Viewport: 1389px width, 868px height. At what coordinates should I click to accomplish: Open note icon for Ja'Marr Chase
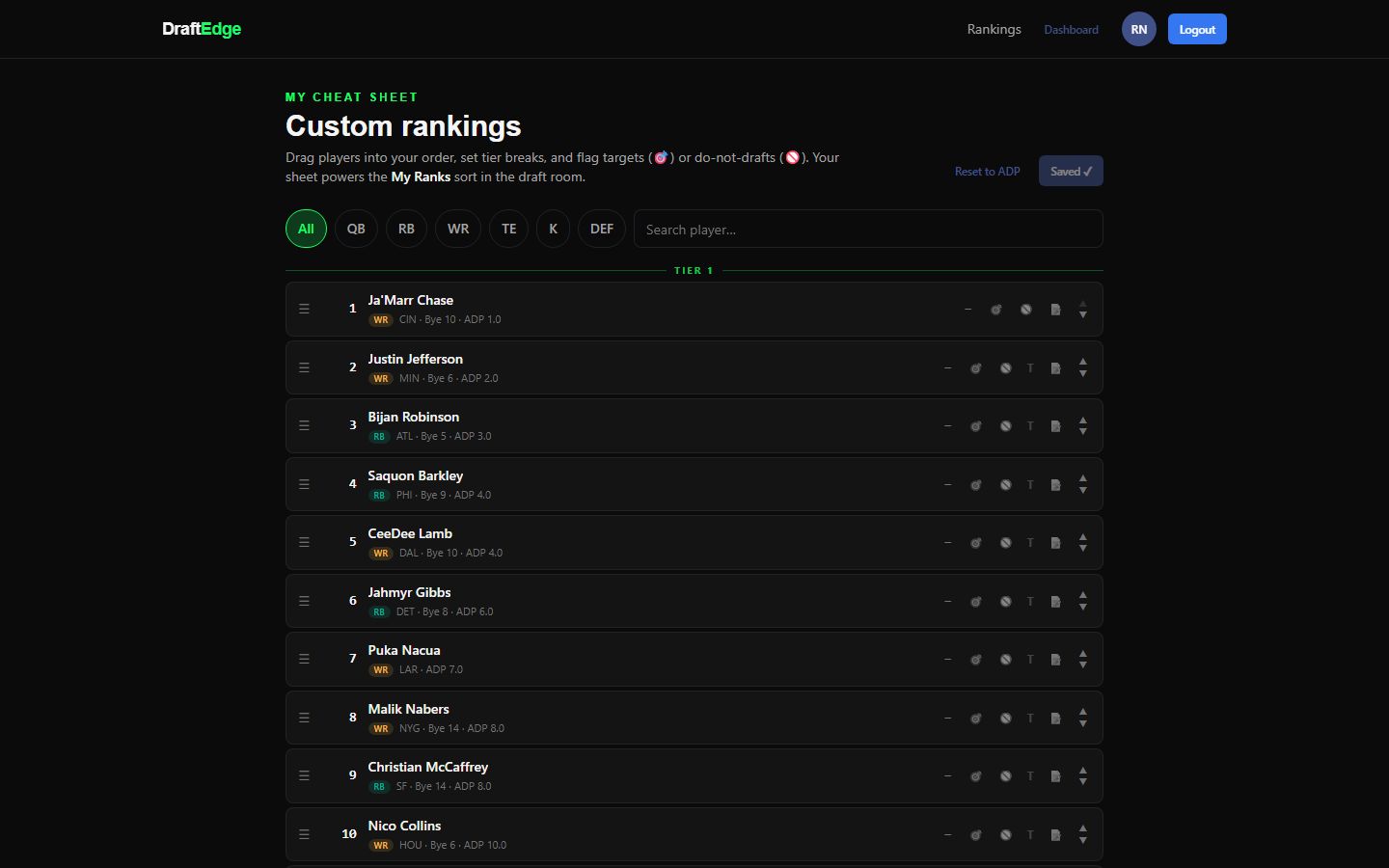(x=1055, y=310)
